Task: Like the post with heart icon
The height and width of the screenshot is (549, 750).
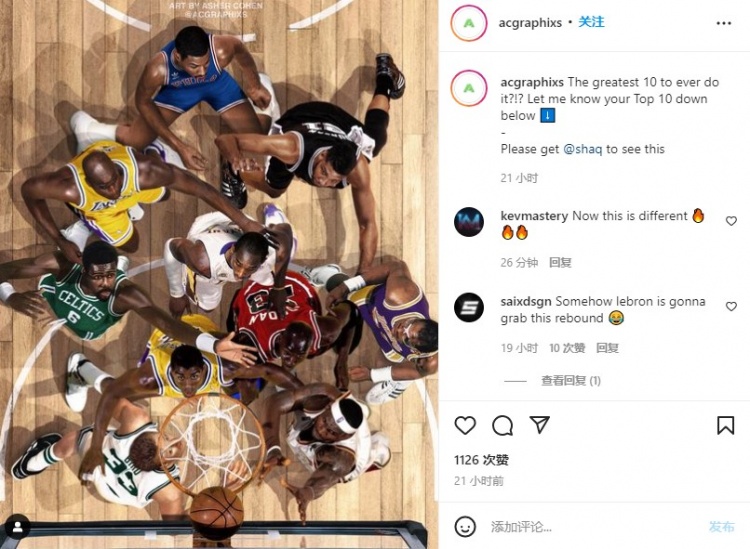Action: [465, 425]
